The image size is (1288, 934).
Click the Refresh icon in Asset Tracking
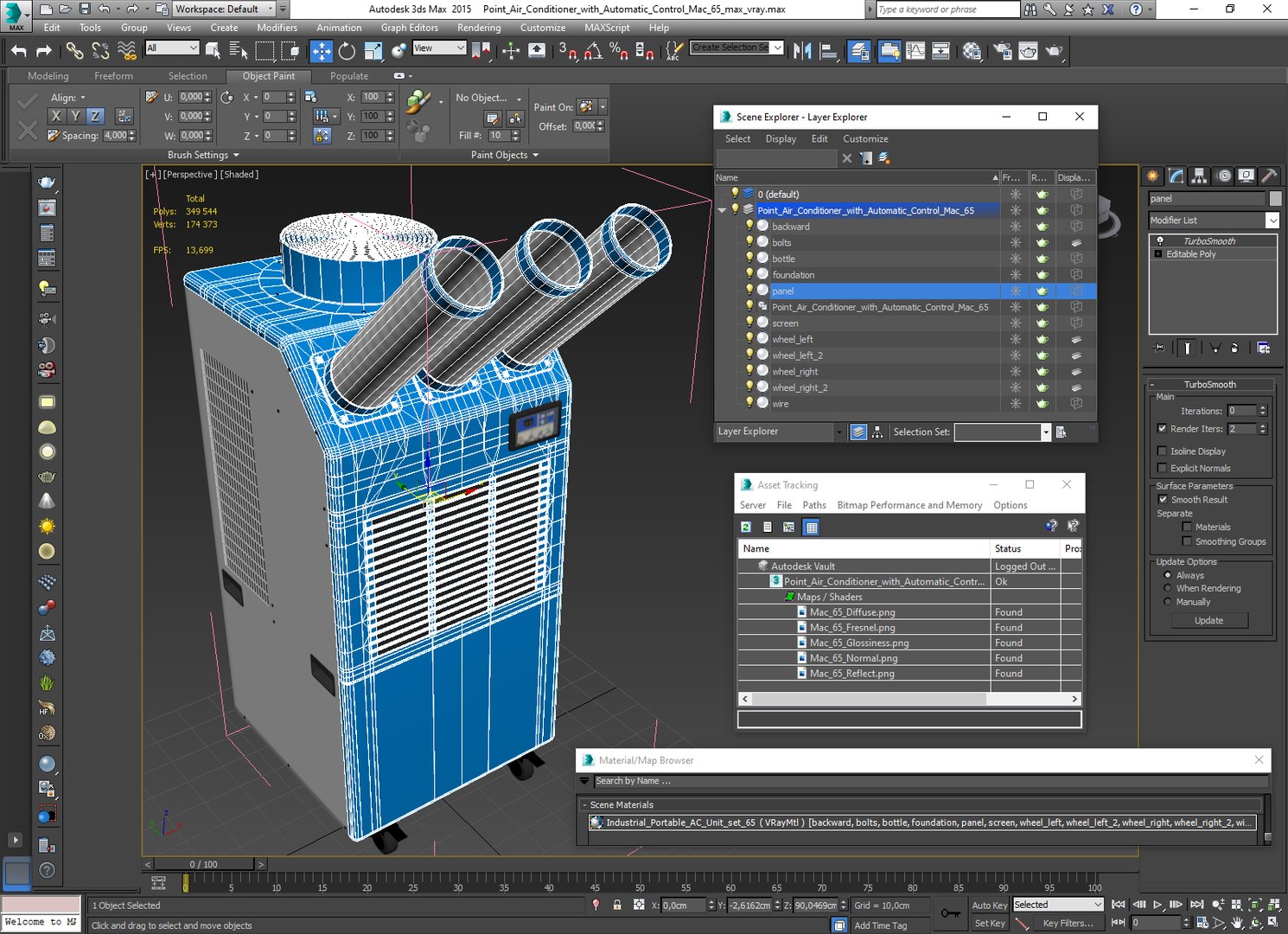(x=746, y=527)
